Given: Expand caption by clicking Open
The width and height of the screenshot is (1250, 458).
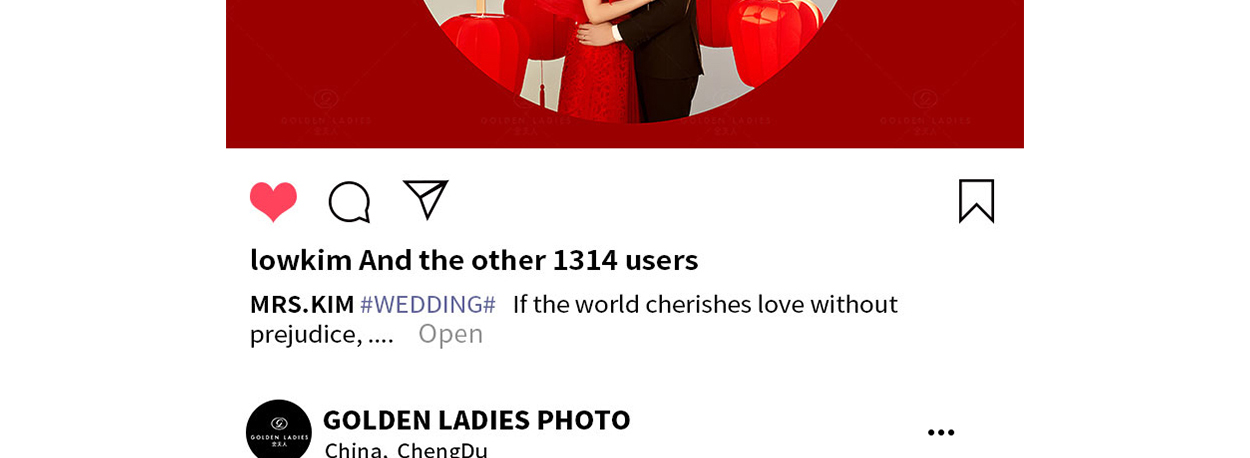Looking at the screenshot, I should [x=450, y=334].
